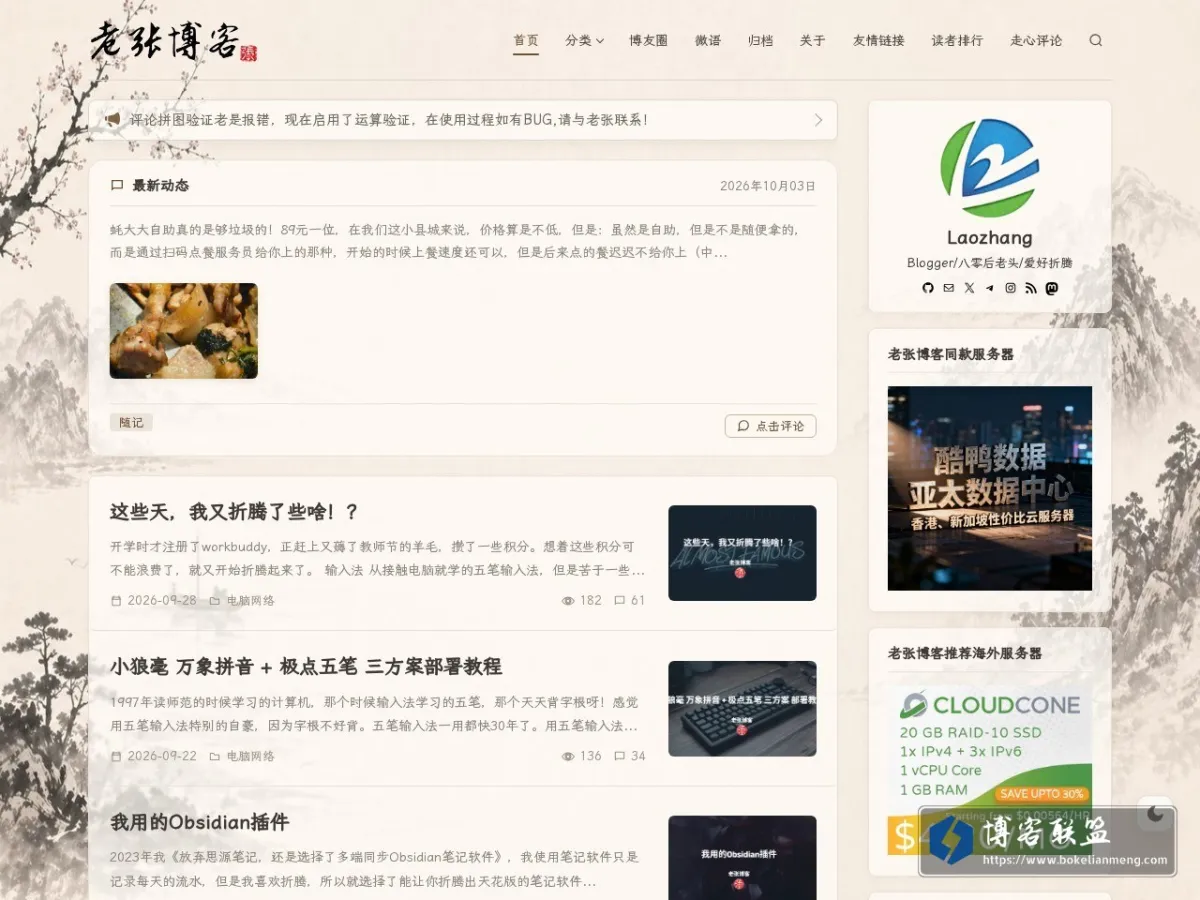Open the Telegram icon

(990, 288)
